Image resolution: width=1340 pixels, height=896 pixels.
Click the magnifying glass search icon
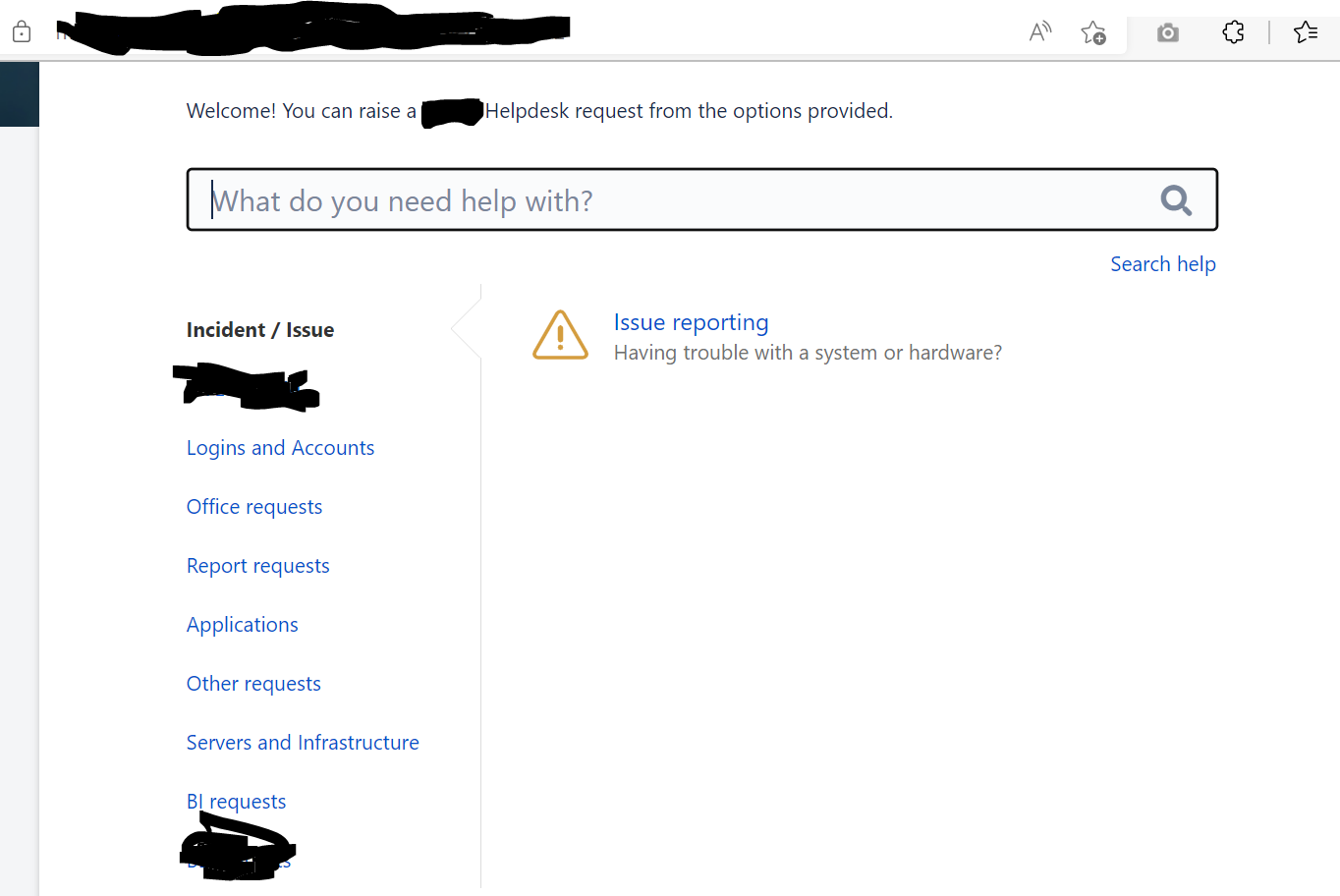coord(1176,200)
